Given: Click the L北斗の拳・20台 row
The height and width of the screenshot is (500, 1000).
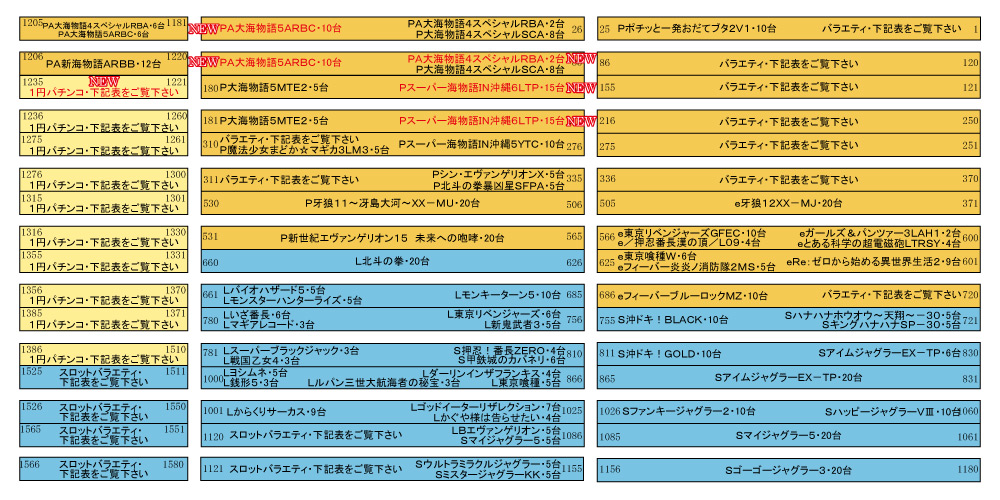Looking at the screenshot, I should (x=392, y=262).
